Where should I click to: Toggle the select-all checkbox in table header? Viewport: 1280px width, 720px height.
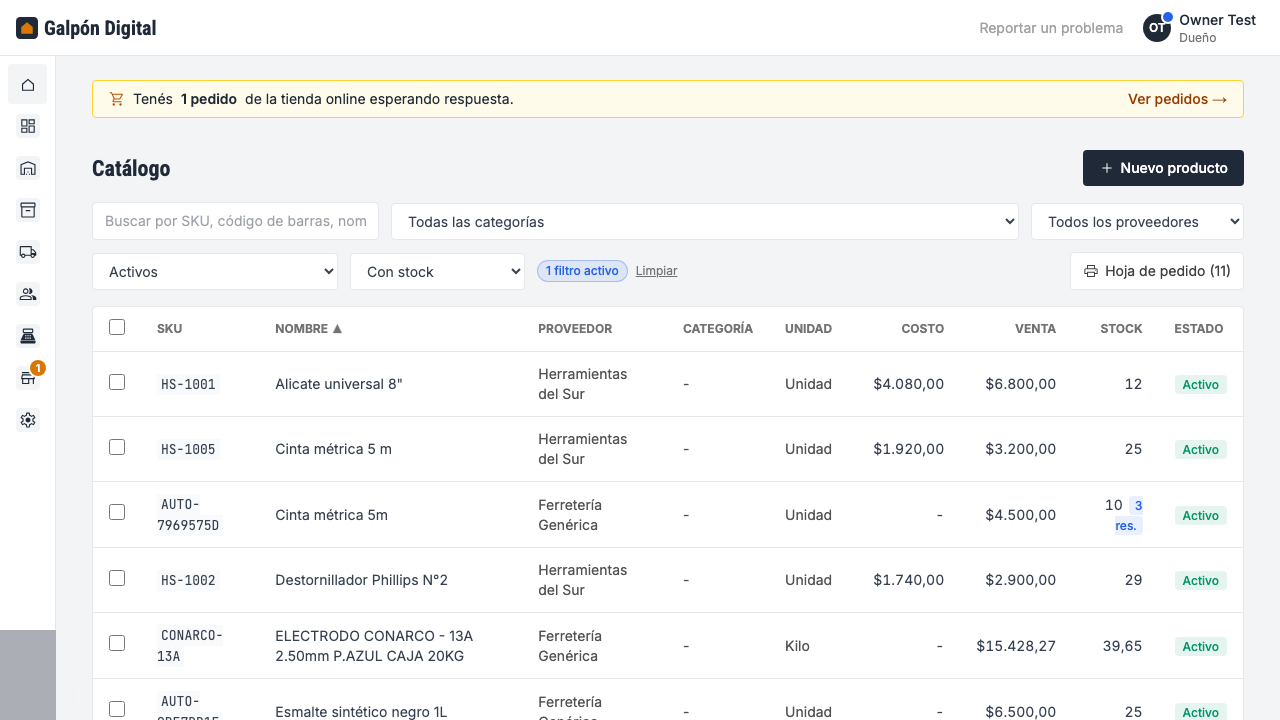117,327
